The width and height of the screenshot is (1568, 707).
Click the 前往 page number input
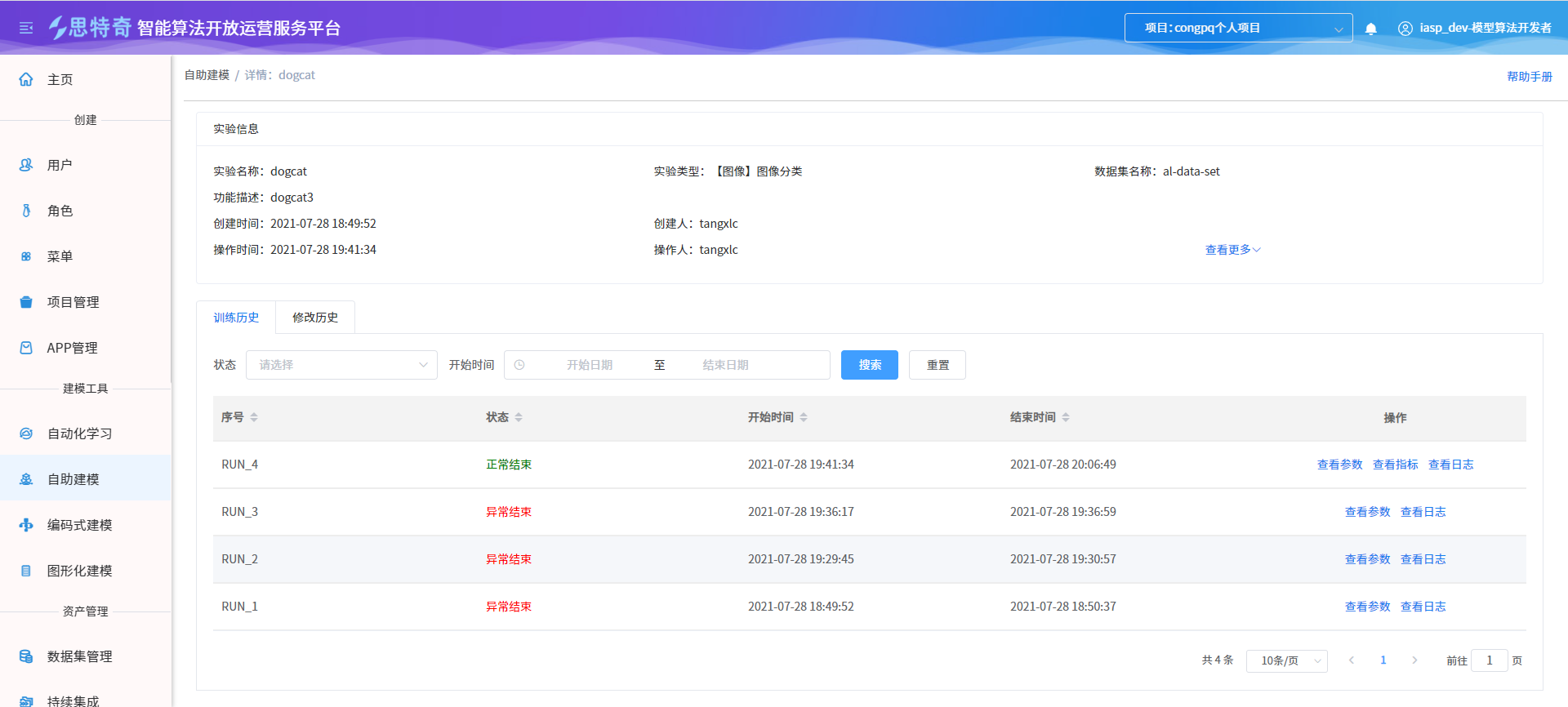(1489, 660)
